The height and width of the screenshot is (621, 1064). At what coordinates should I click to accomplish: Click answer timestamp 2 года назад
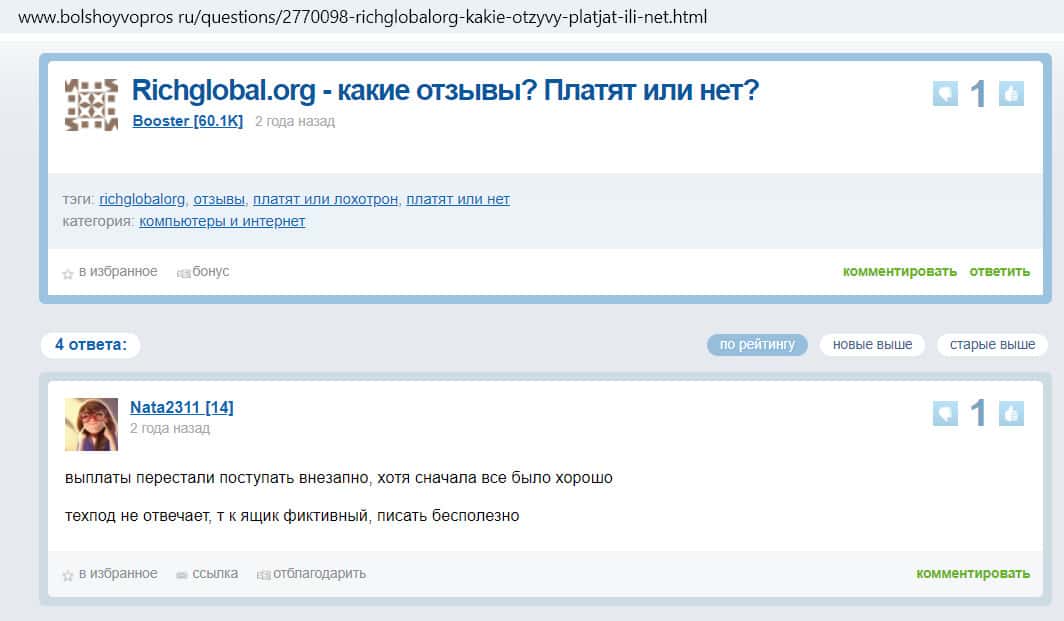click(x=170, y=428)
